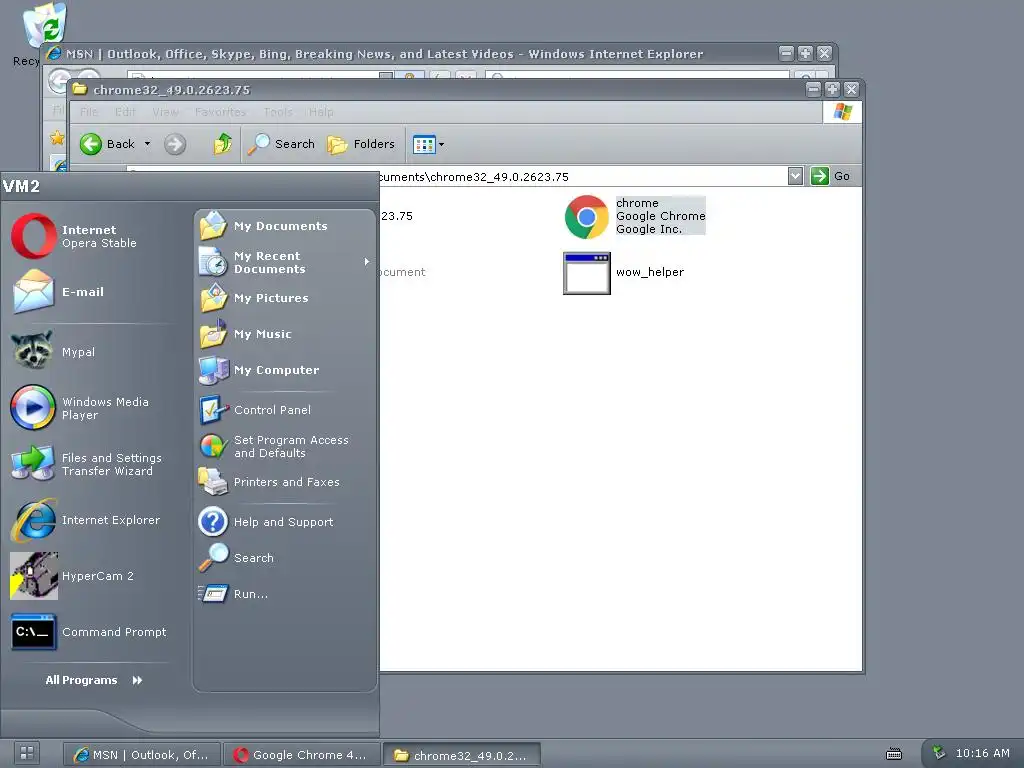Expand My Recent Documents submenu

(285, 262)
